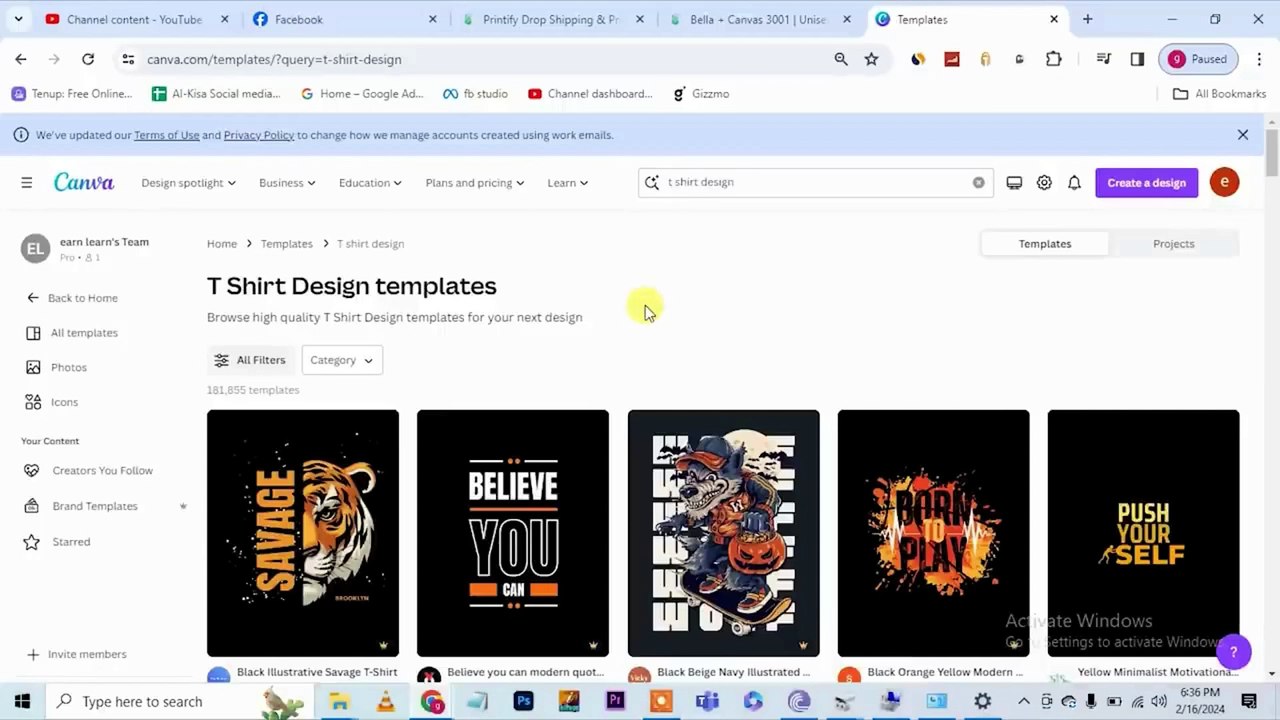This screenshot has height=720, width=1280.
Task: Bookmark this page with the star icon
Action: (x=871, y=59)
